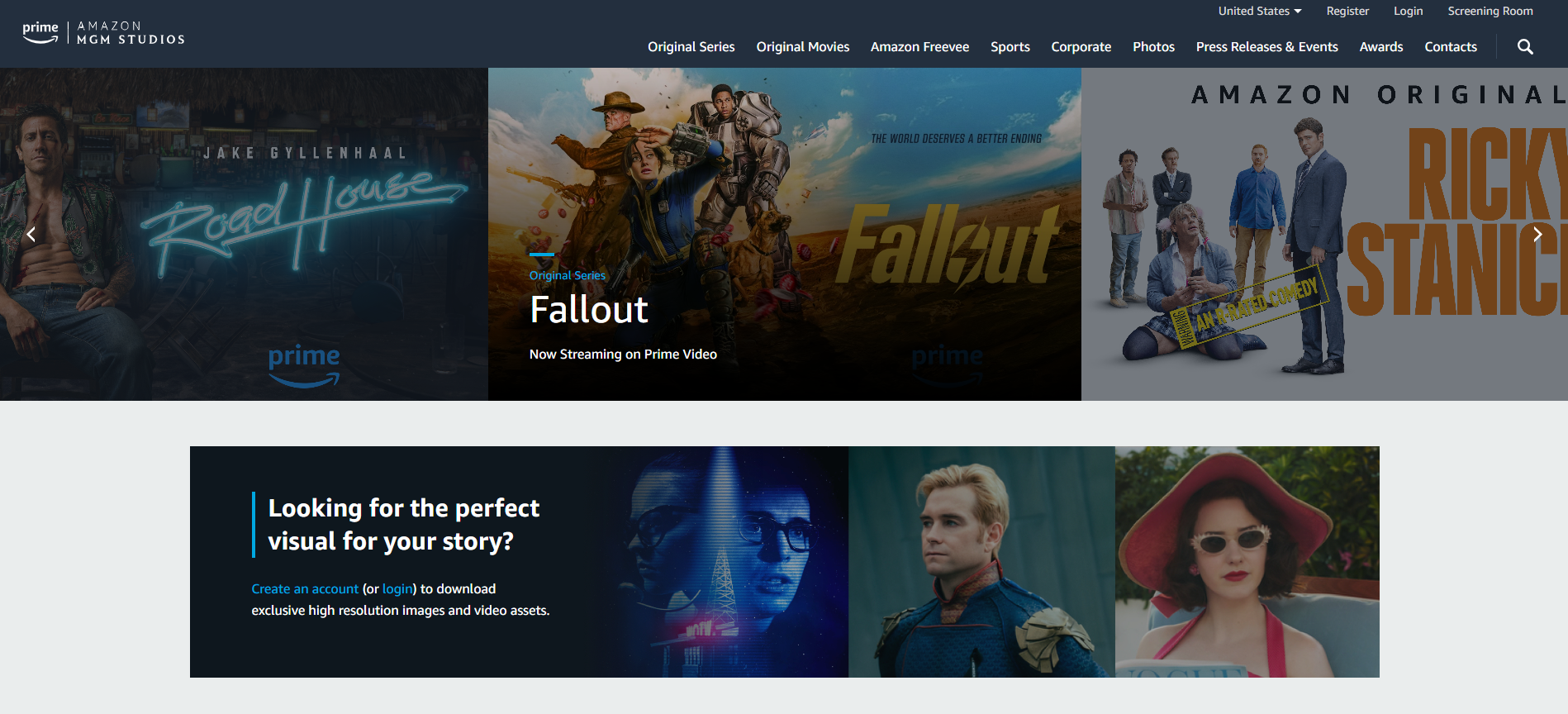
Task: Open the Original Series menu
Action: pos(691,47)
